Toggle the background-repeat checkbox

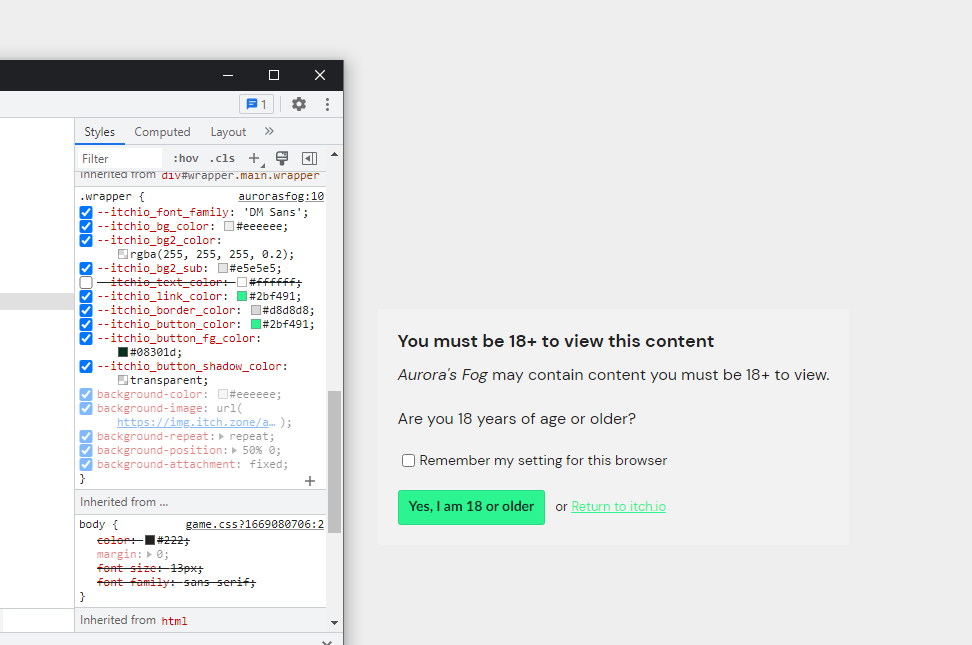pyautogui.click(x=86, y=437)
